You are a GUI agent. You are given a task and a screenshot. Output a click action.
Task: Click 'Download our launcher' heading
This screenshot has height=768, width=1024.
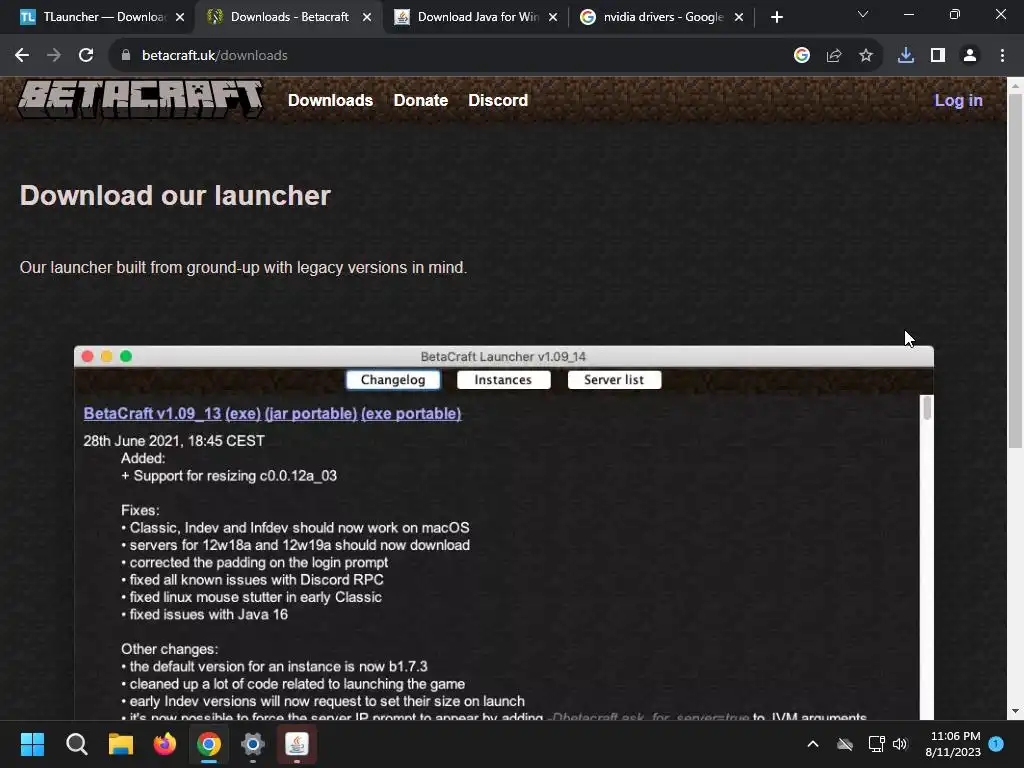[175, 195]
